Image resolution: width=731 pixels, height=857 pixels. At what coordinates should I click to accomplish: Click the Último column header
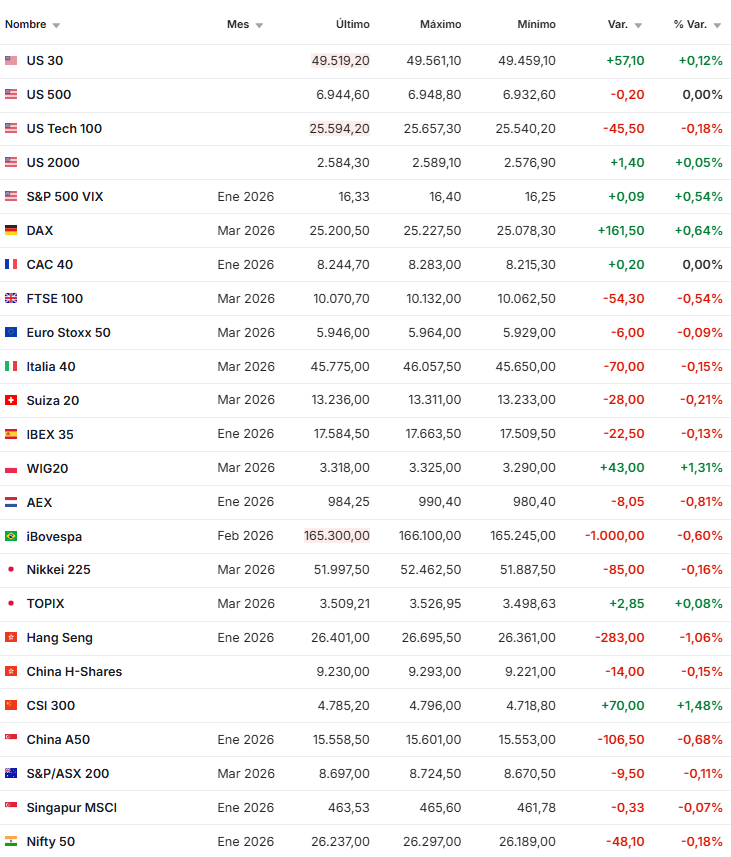(352, 24)
